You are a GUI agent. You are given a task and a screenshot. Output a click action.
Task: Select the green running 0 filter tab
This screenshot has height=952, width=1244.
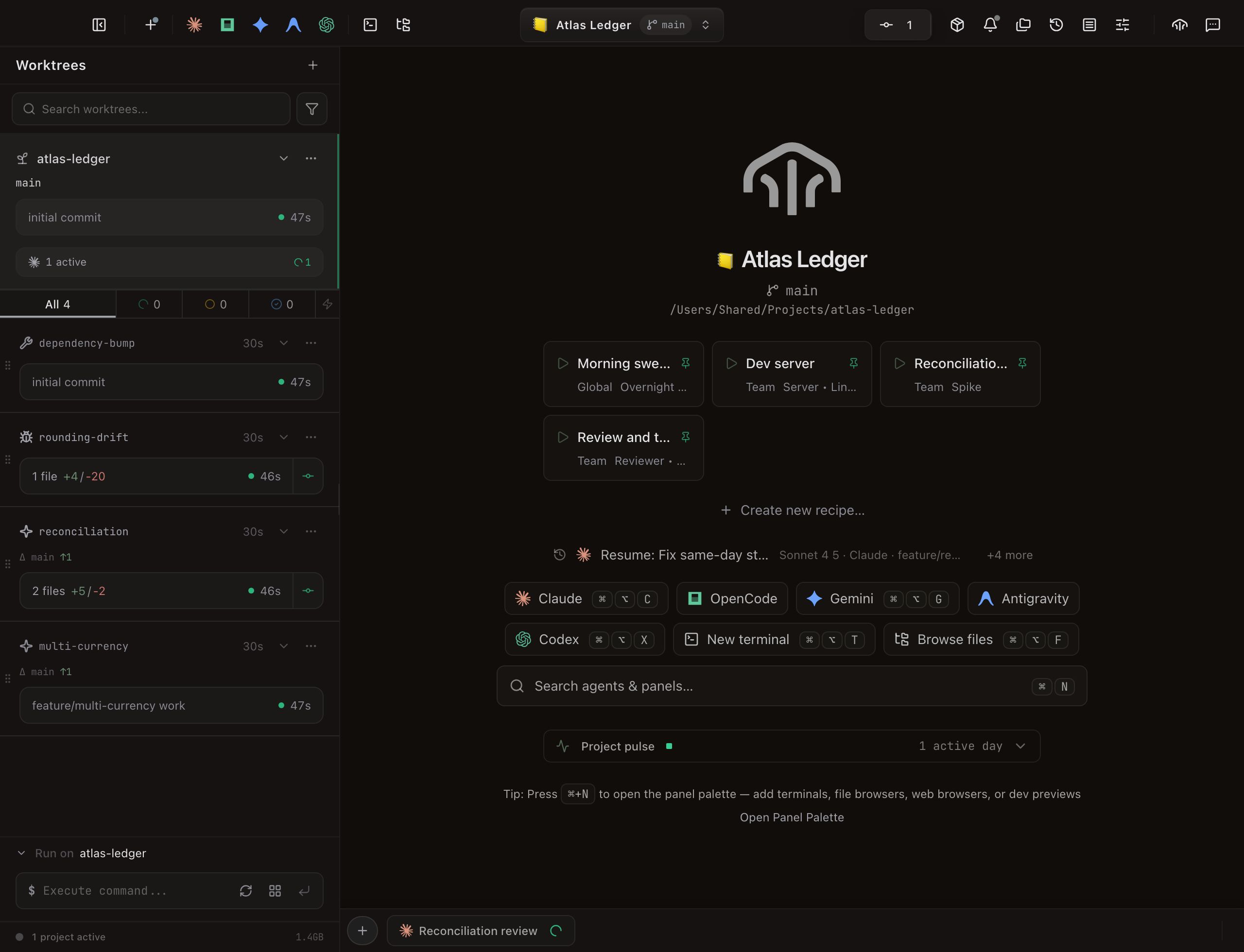coord(149,304)
